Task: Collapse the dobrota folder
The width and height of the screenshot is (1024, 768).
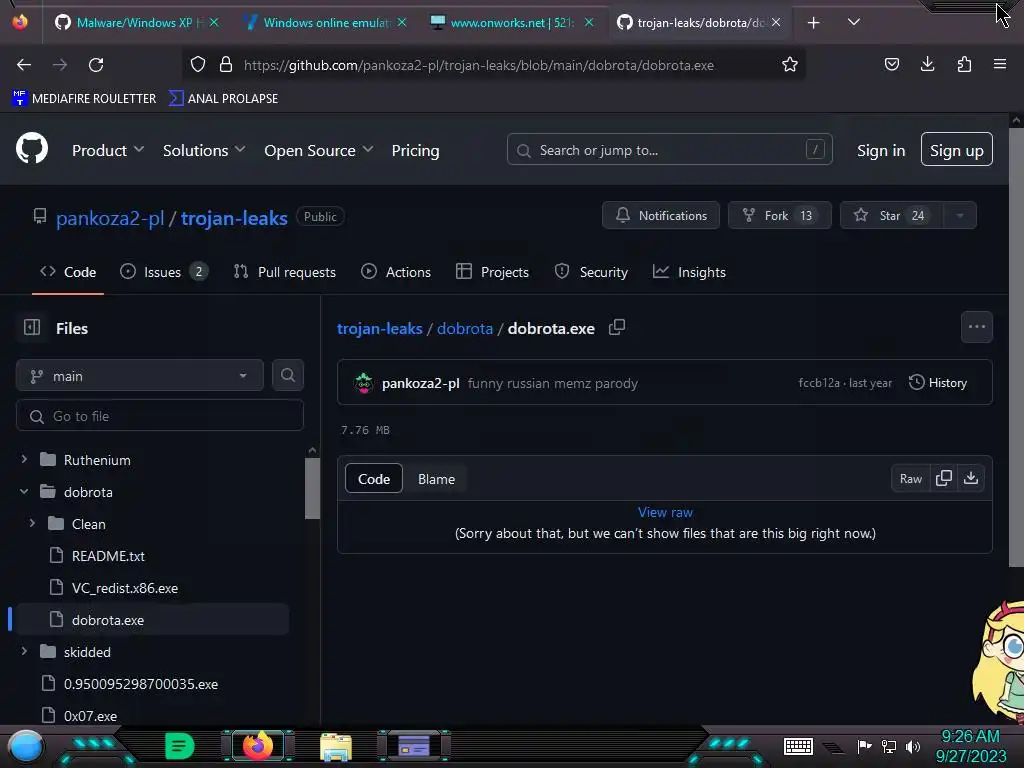Action: [x=24, y=491]
